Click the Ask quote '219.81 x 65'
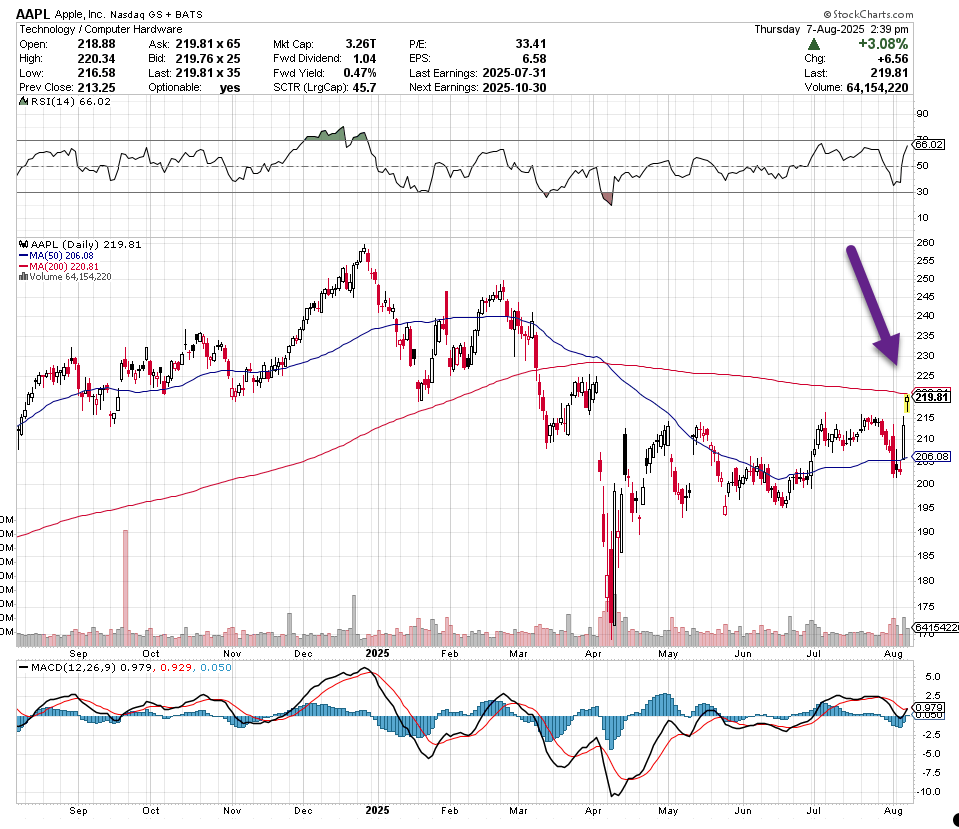The image size is (959, 829). (208, 44)
